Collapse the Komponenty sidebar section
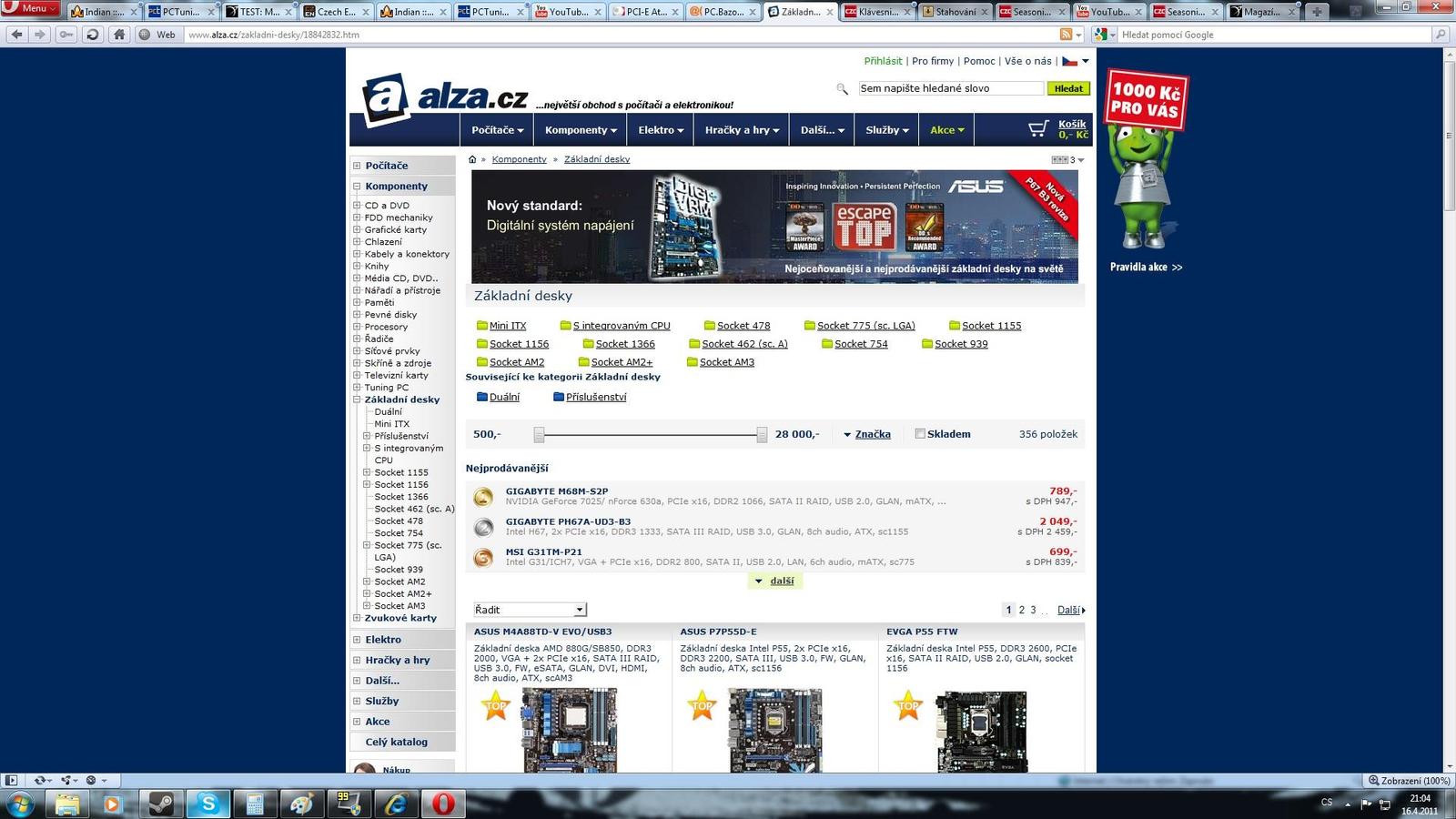 pos(357,187)
